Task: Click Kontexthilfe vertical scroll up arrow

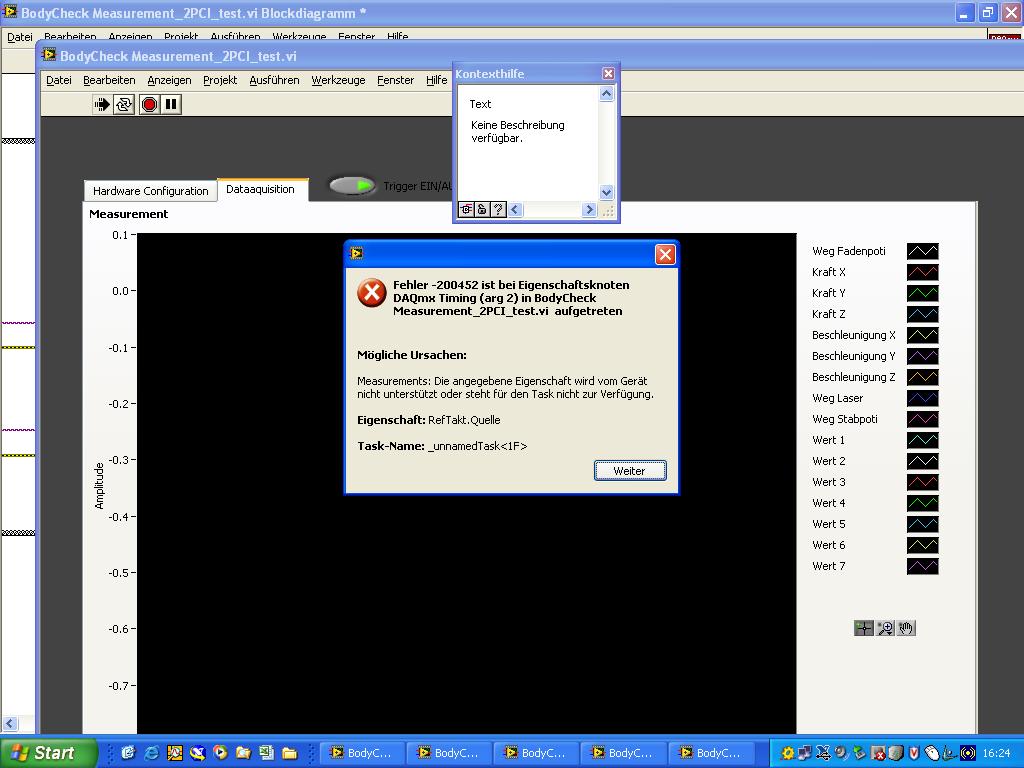Action: coord(606,94)
